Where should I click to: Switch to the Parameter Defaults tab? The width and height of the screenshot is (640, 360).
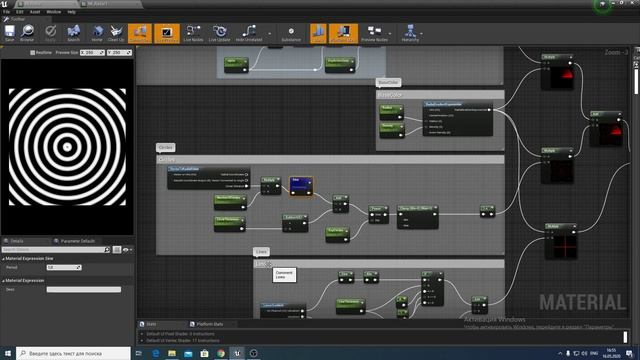tap(77, 241)
